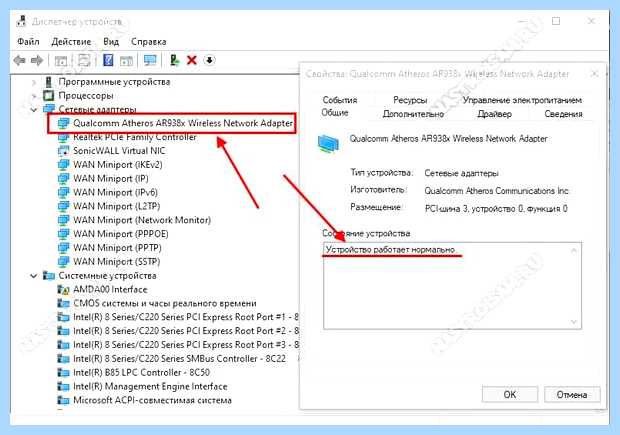620x435 pixels.
Task: Select WAN Miniport (PPPOE)
Action: [121, 234]
